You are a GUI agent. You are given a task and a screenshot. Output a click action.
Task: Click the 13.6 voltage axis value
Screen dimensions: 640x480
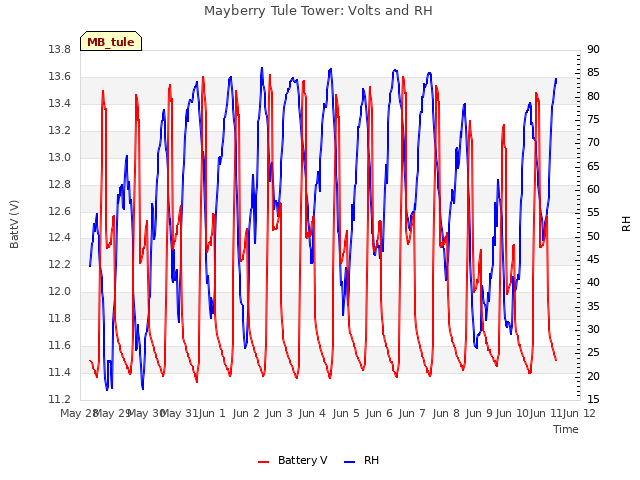coord(60,77)
